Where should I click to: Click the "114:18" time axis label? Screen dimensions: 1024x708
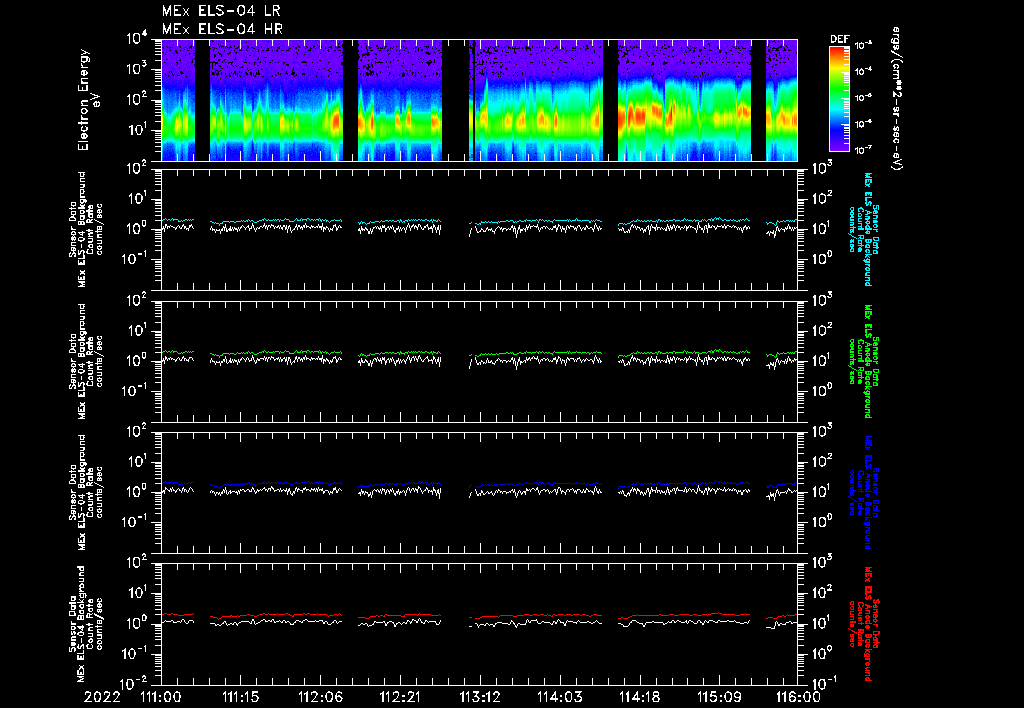(x=639, y=697)
